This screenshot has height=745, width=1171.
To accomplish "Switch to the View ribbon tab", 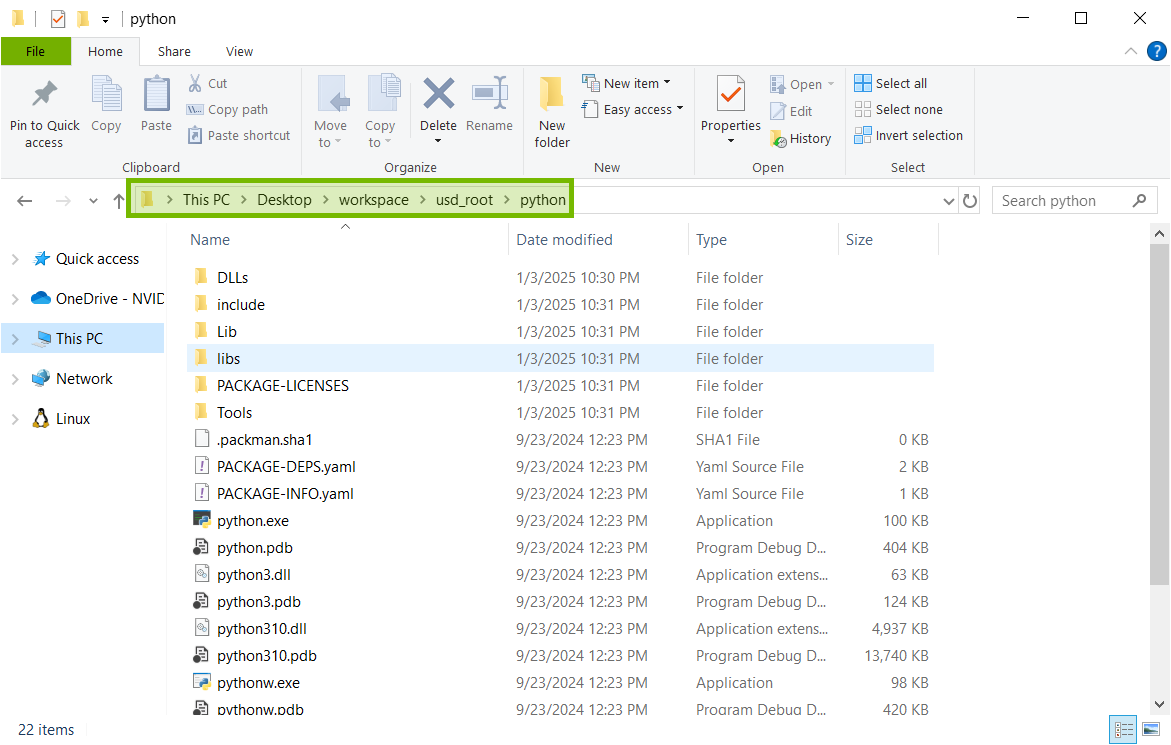I will 239,52.
